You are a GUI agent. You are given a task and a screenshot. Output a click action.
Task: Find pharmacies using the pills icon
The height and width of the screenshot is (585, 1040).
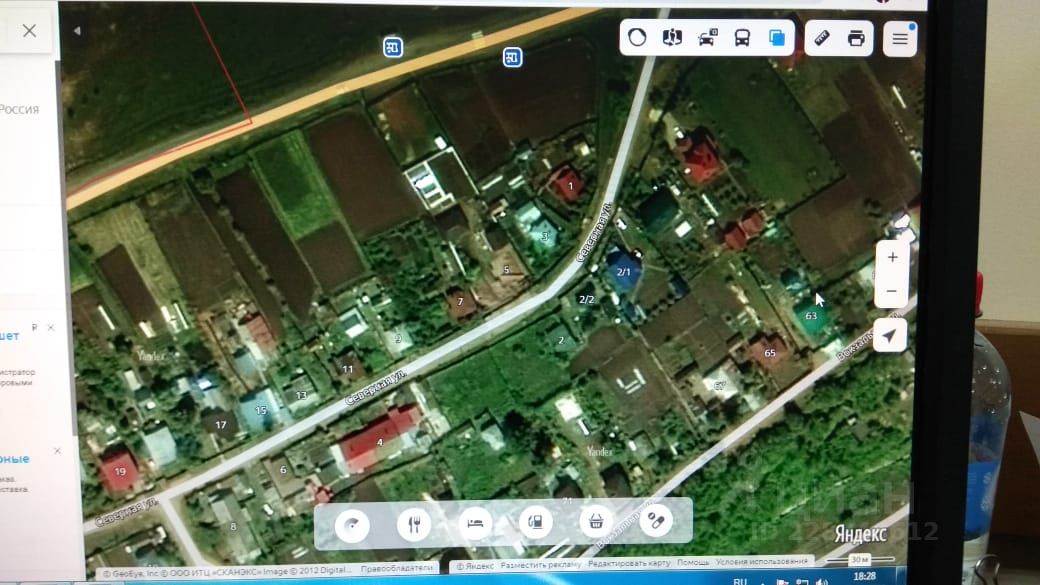pos(656,520)
